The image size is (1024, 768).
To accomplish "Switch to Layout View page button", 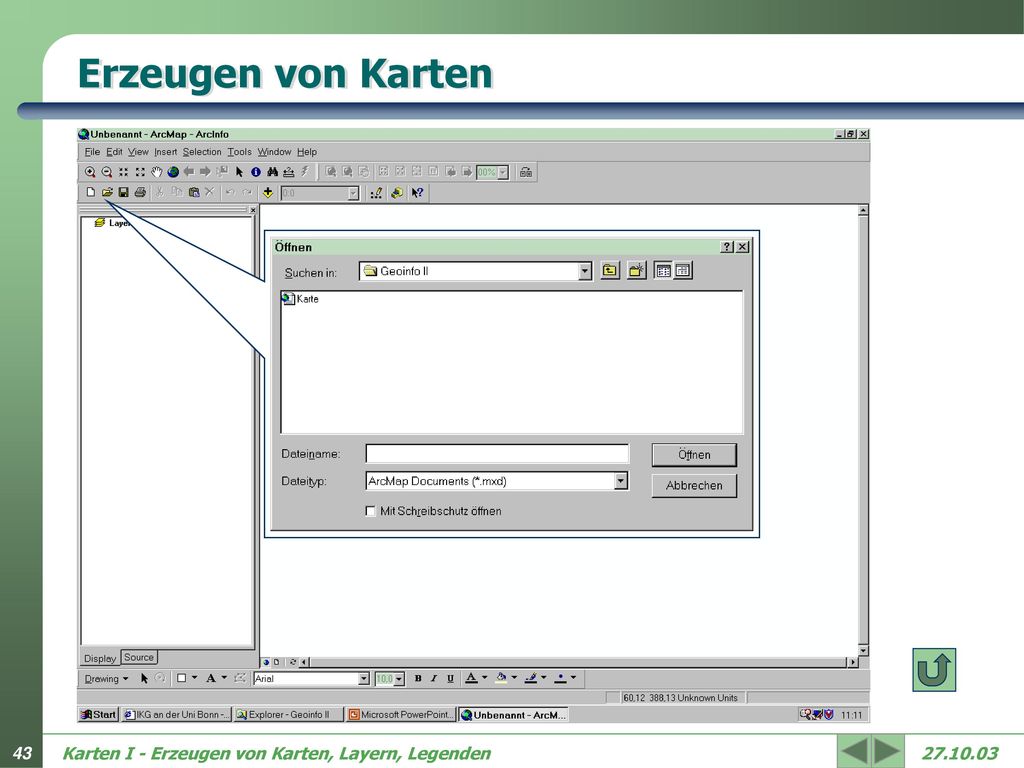I will [276, 662].
